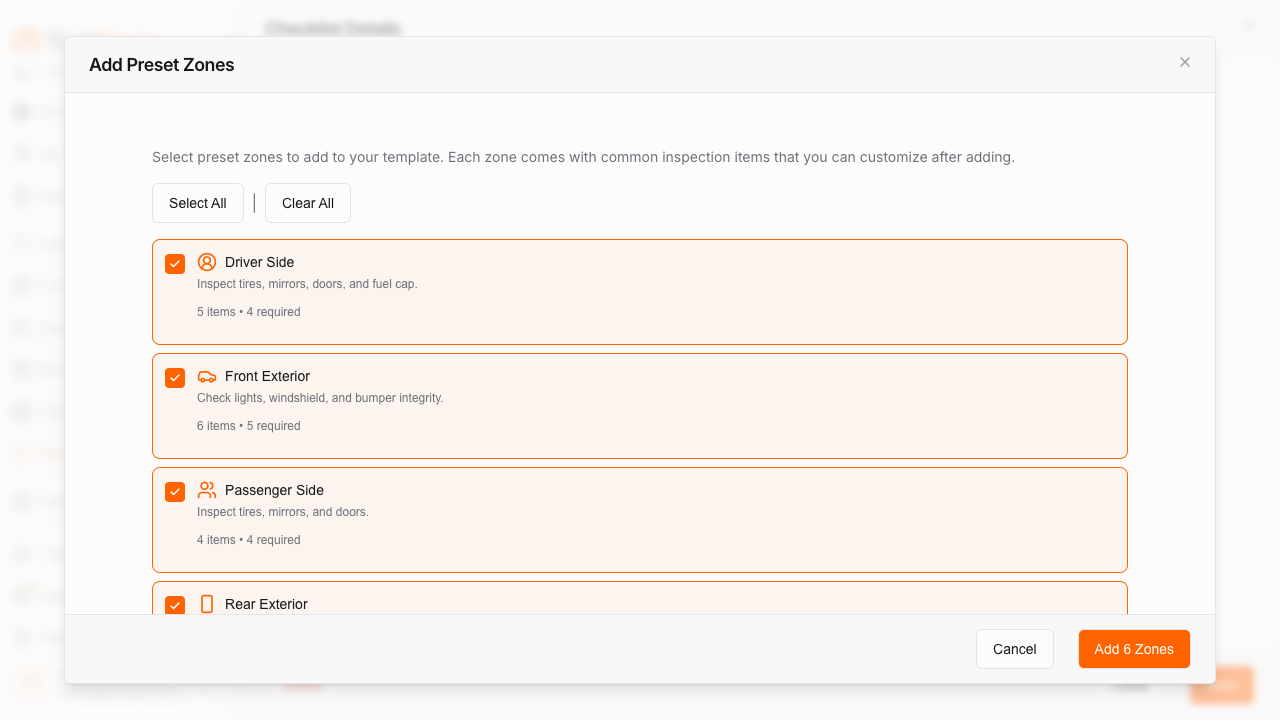Click the "6 items • 5 required" text
Viewport: 1280px width, 720px height.
pyautogui.click(x=248, y=426)
